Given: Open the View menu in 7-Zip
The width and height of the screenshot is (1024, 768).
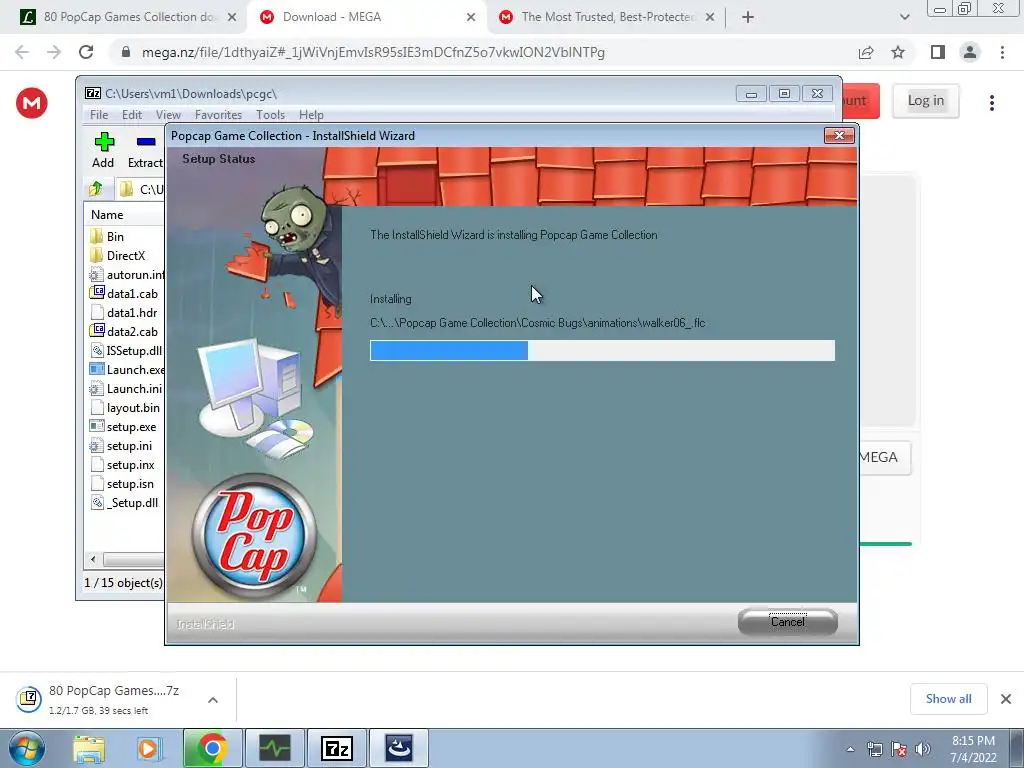Looking at the screenshot, I should click(168, 114).
